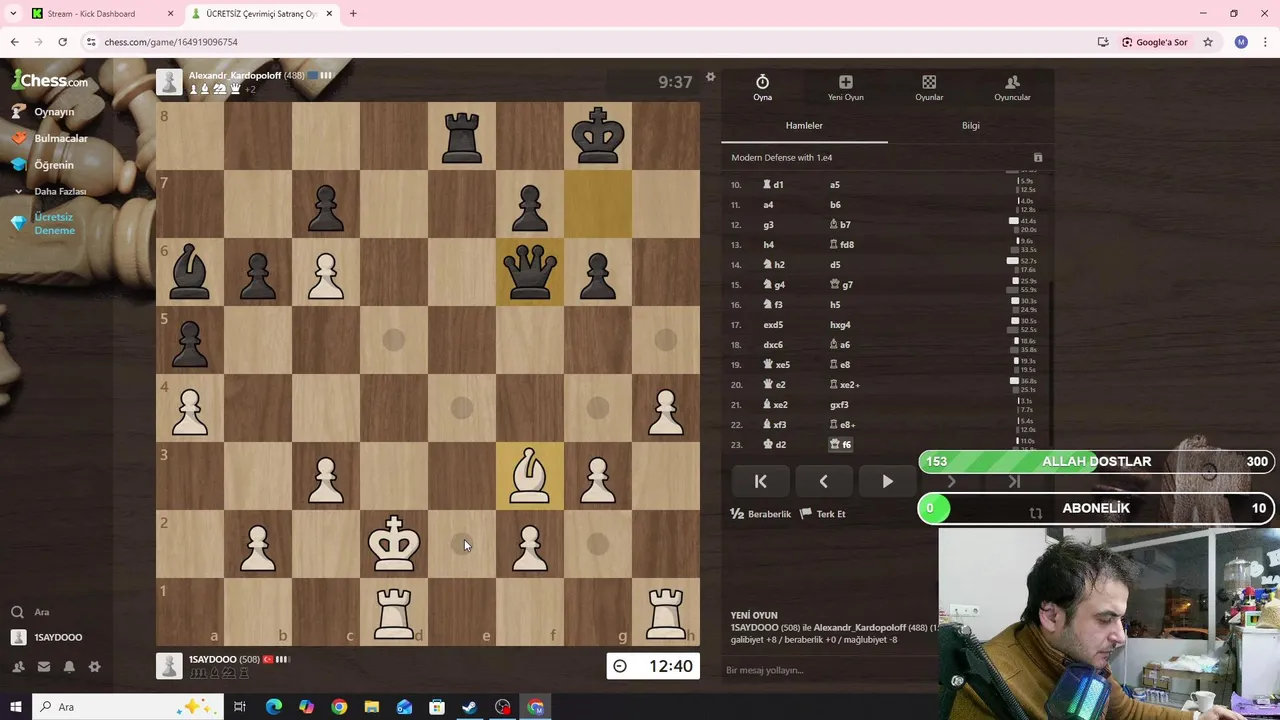
Task: Open Task View on the taskbar
Action: tap(240, 707)
